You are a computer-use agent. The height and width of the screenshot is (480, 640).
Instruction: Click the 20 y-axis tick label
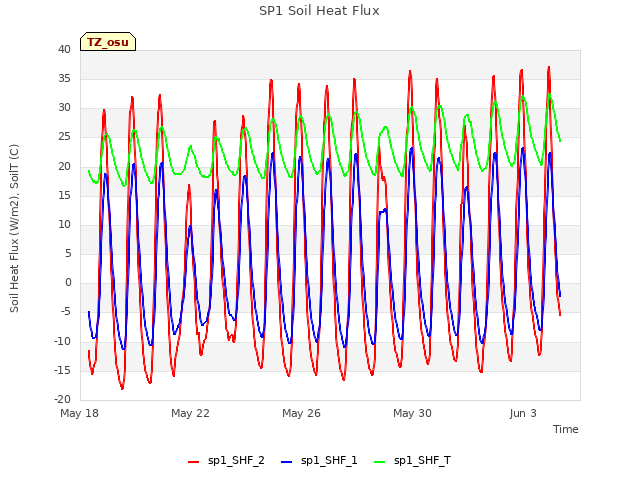(x=64, y=166)
